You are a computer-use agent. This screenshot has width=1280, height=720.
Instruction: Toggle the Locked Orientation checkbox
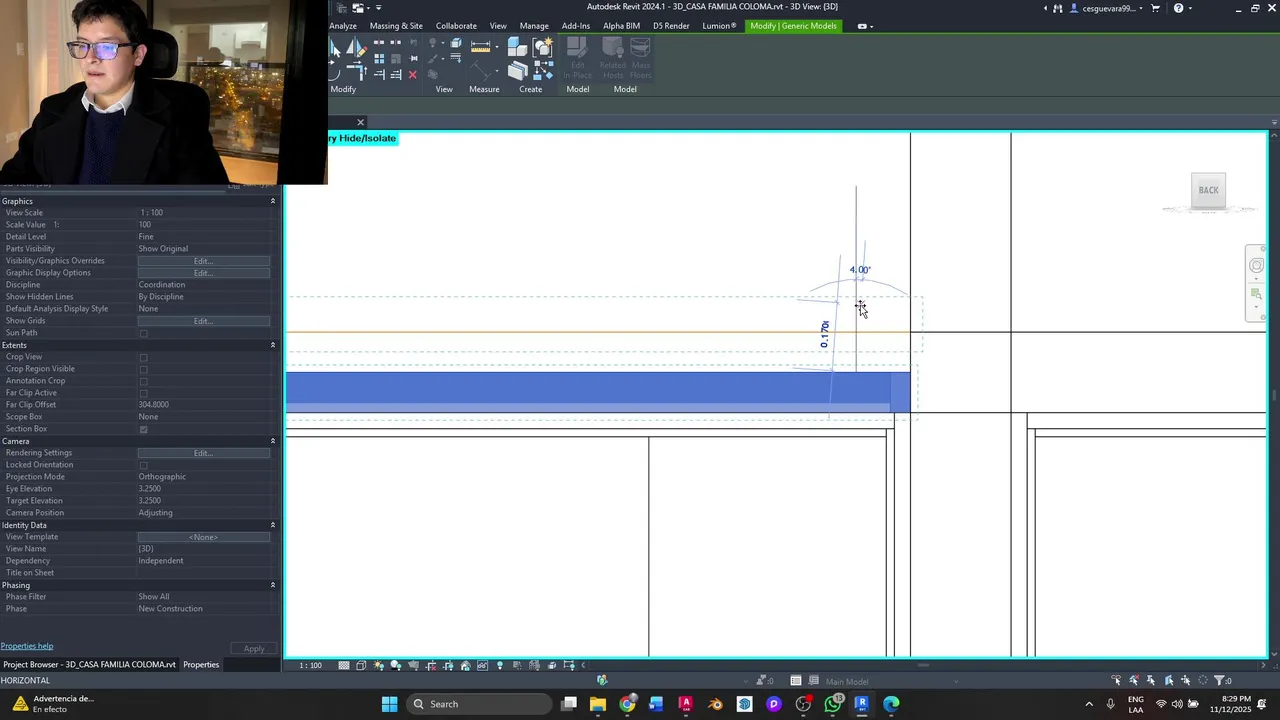[143, 465]
